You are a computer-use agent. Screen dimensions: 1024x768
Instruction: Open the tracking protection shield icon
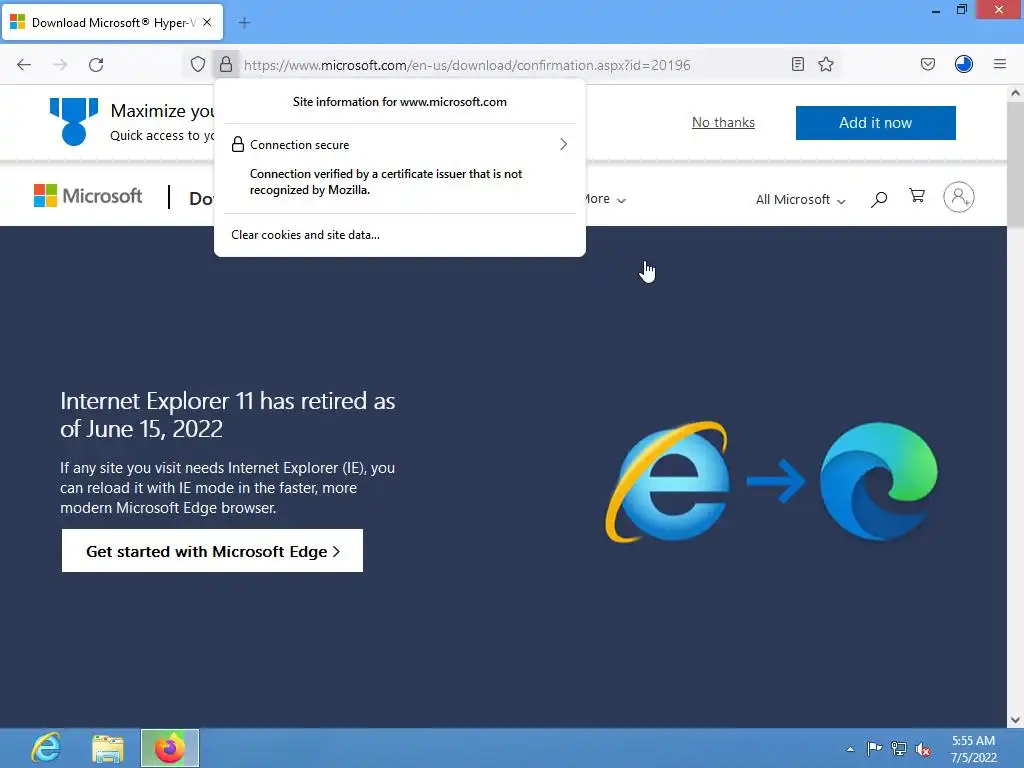click(x=198, y=64)
